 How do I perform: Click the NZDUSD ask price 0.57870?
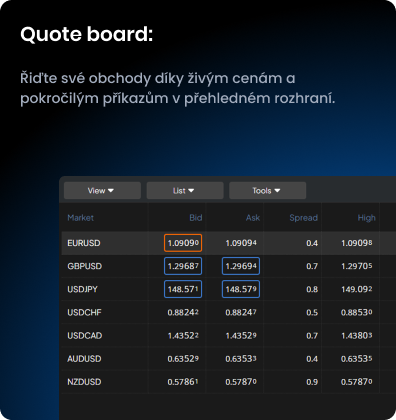[241, 382]
